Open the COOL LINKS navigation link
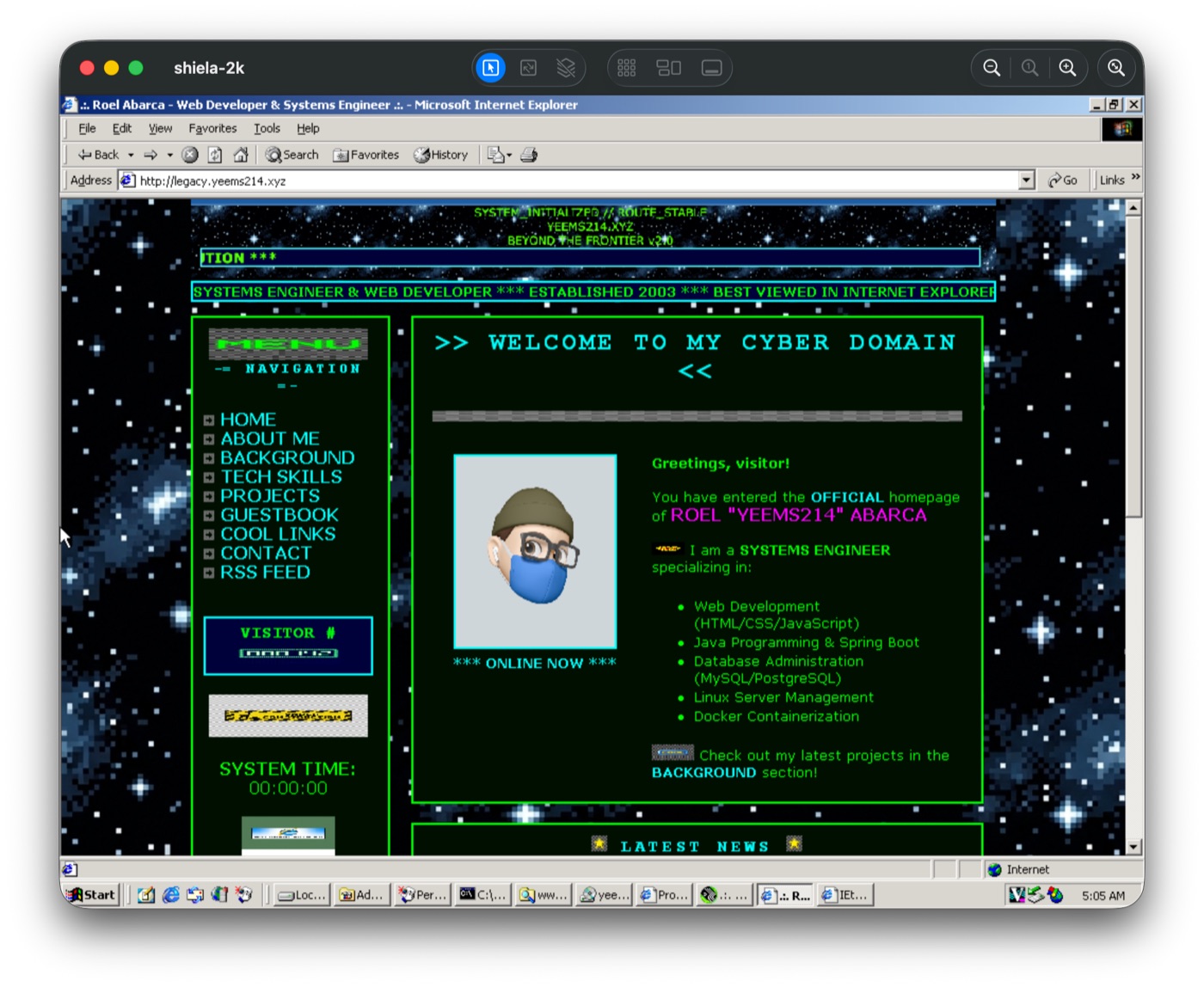 point(278,534)
